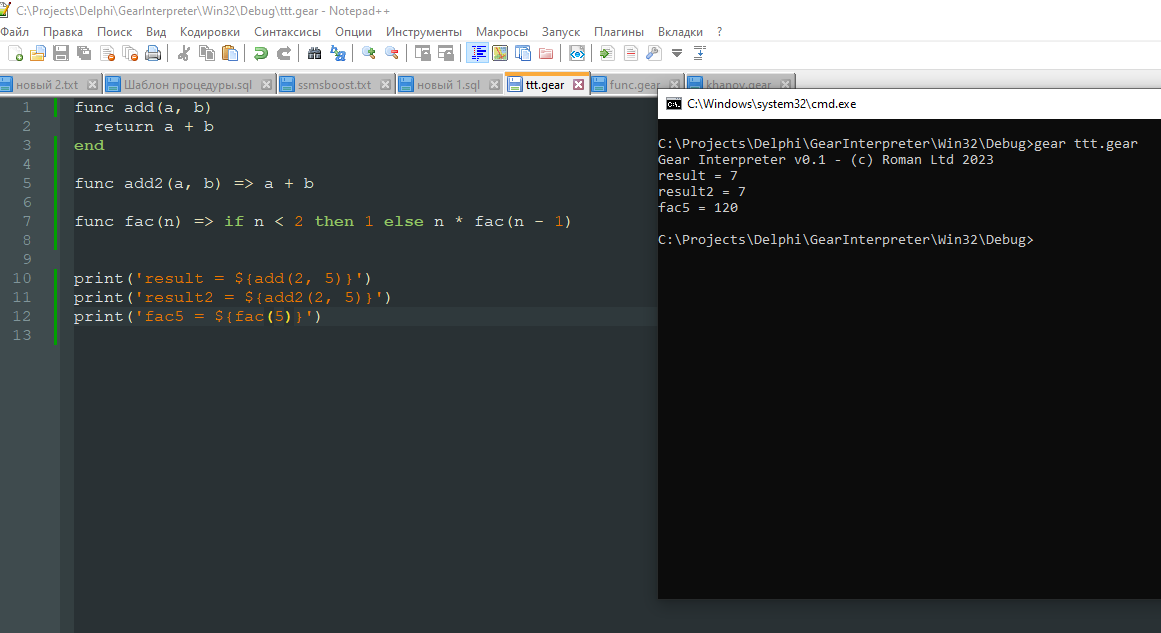1161x633 pixels.
Task: Open the cmd.exe window system menu icon
Action: pyautogui.click(x=674, y=103)
